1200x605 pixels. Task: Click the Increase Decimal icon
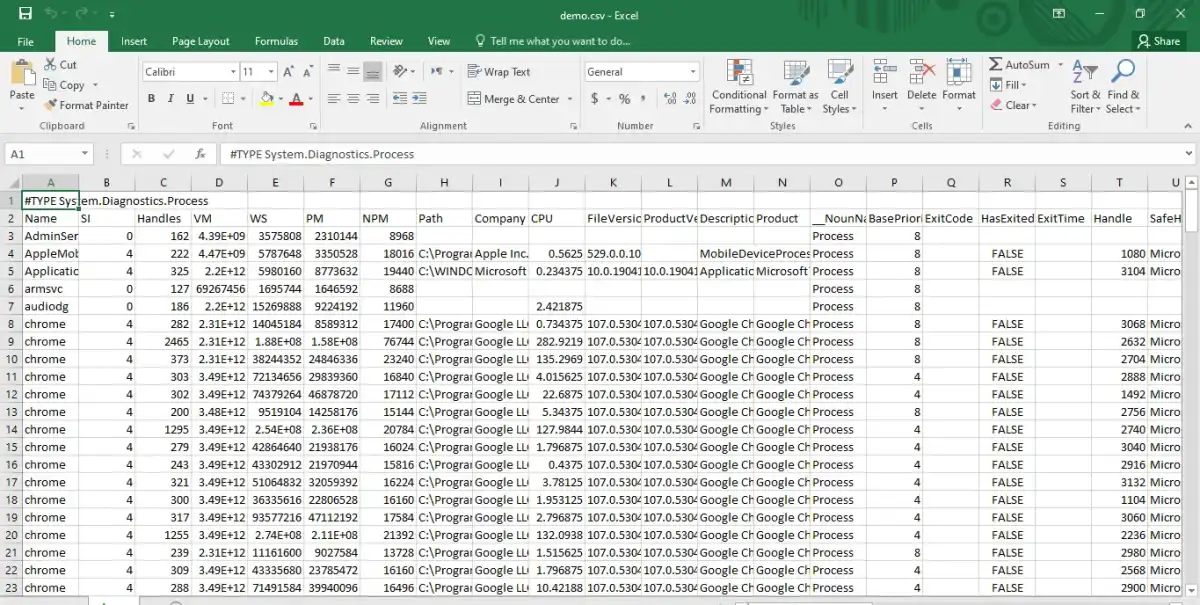tap(668, 98)
